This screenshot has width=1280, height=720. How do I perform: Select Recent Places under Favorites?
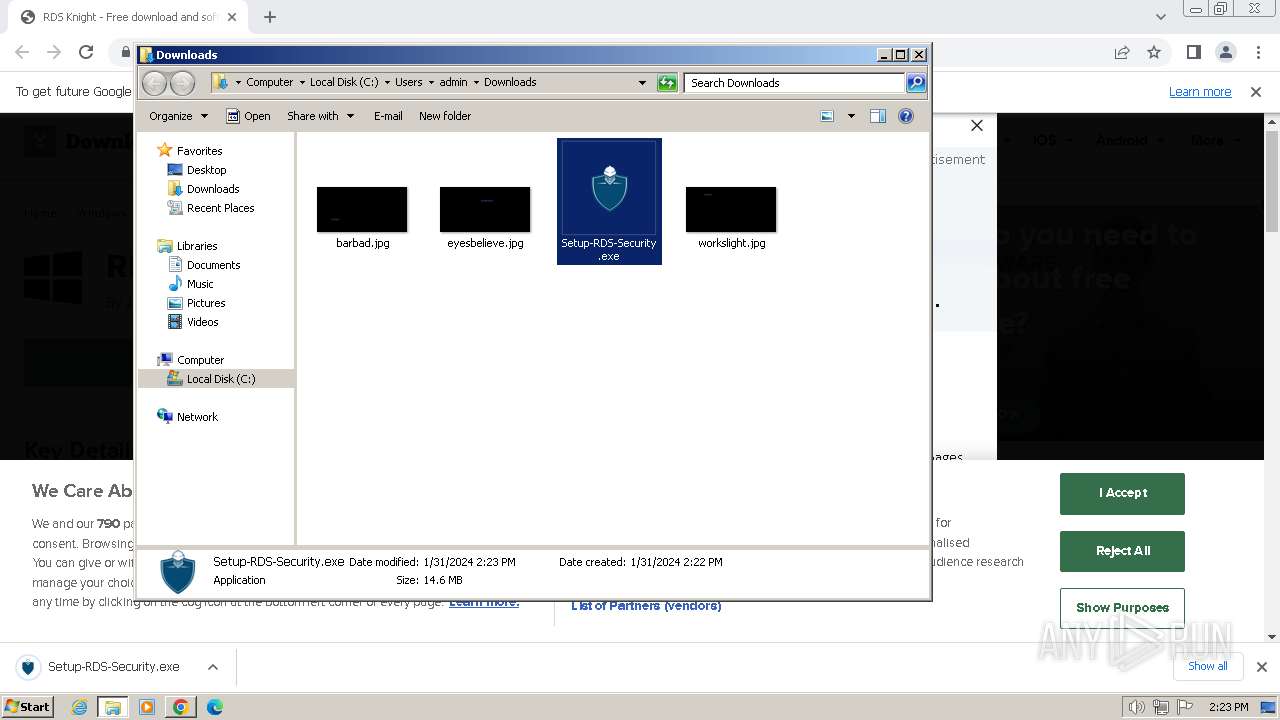coord(220,208)
